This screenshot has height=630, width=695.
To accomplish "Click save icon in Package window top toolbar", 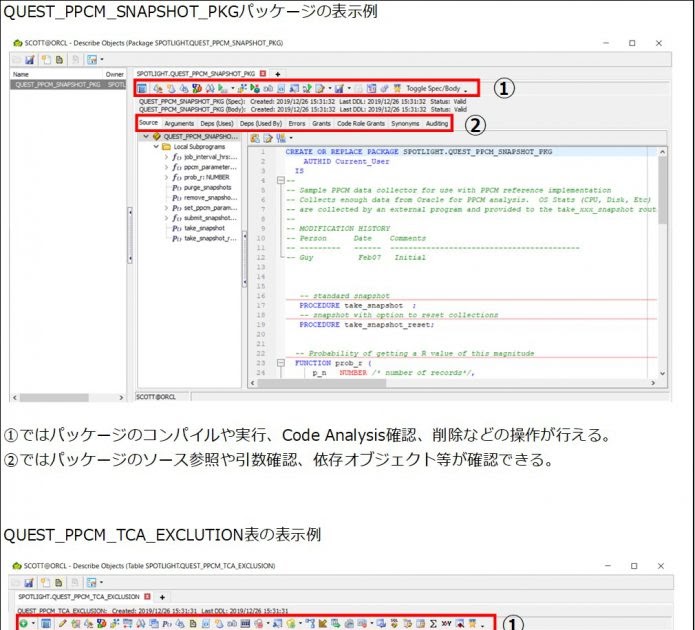I will (x=29, y=59).
